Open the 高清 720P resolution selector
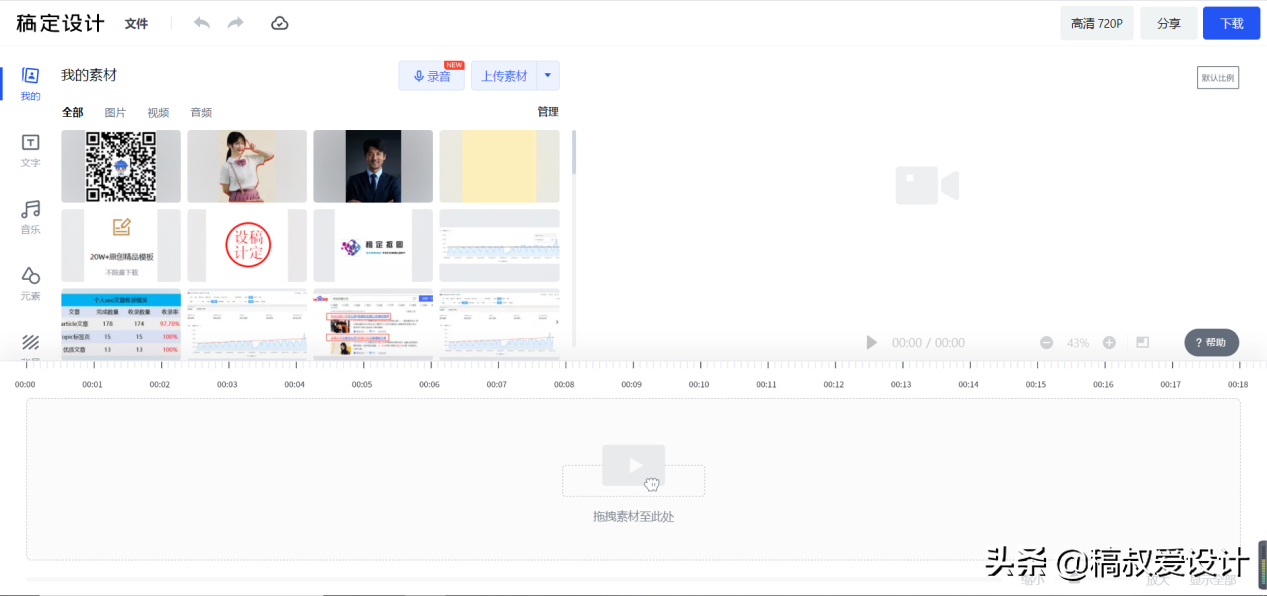This screenshot has width=1267, height=596. pyautogui.click(x=1096, y=22)
